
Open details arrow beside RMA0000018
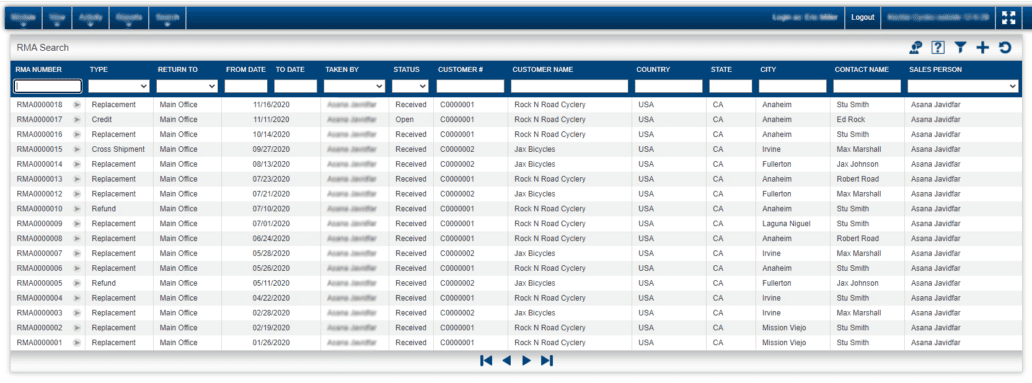(76, 105)
